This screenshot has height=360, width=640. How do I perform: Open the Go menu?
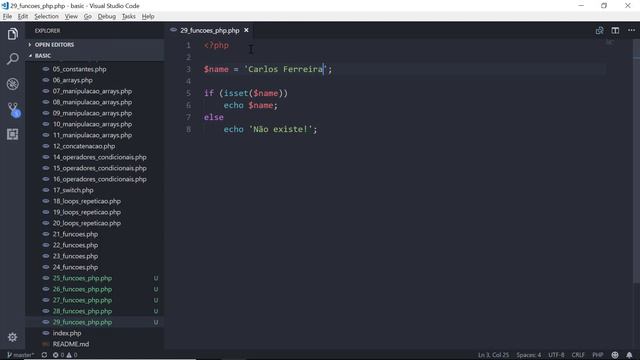[x=87, y=16]
